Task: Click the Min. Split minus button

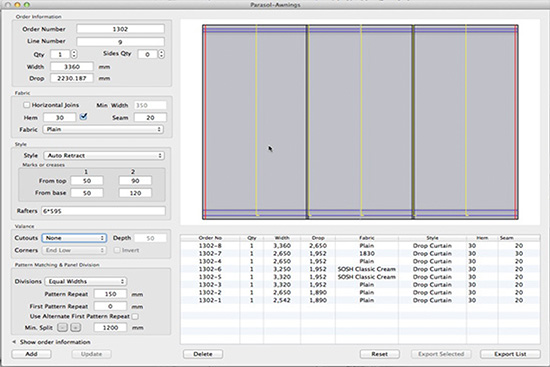Action: point(62,327)
